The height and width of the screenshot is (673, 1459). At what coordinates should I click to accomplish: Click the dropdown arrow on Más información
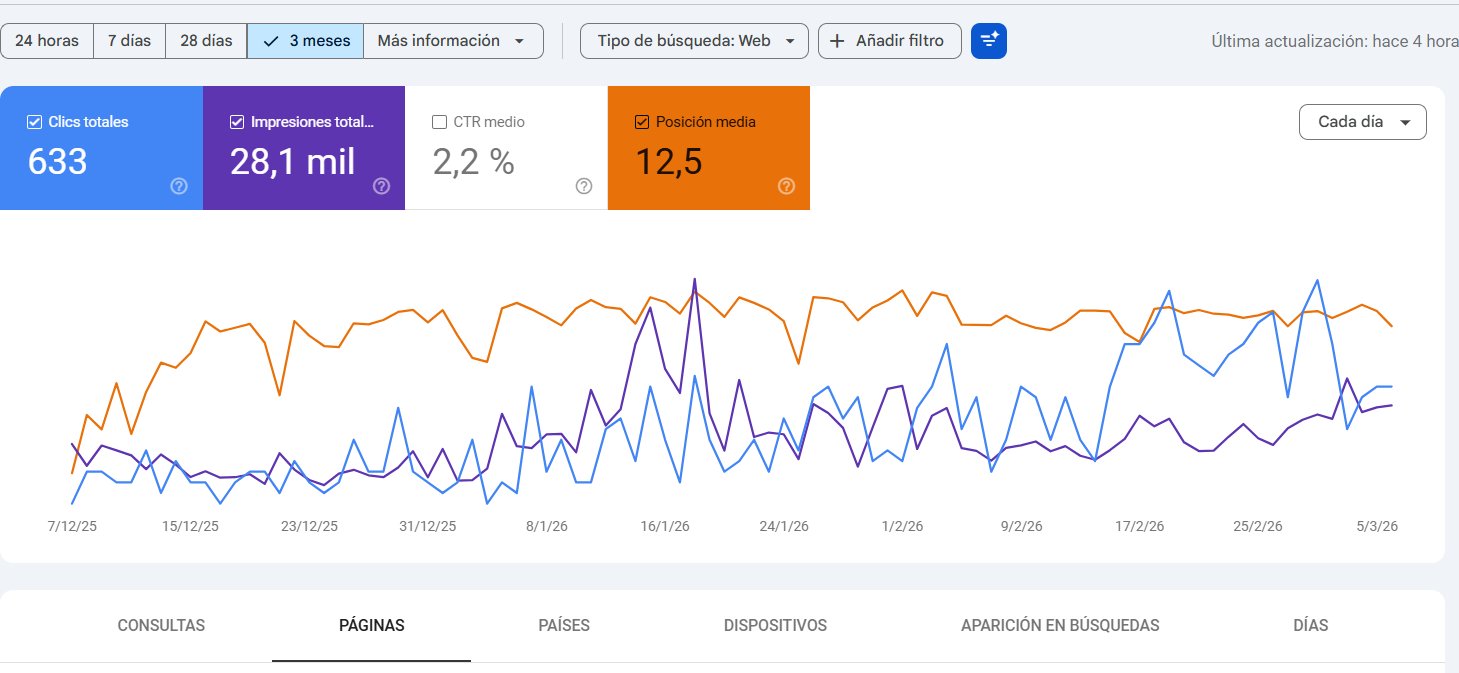(519, 41)
